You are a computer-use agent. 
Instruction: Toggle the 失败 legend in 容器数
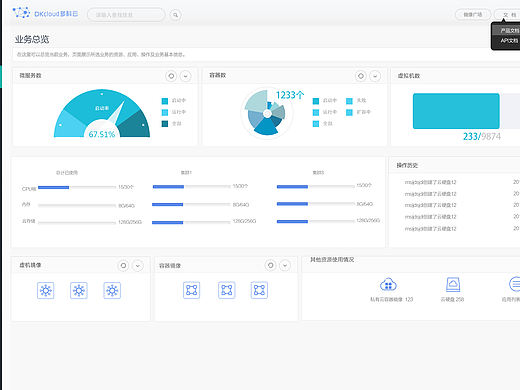(356, 101)
